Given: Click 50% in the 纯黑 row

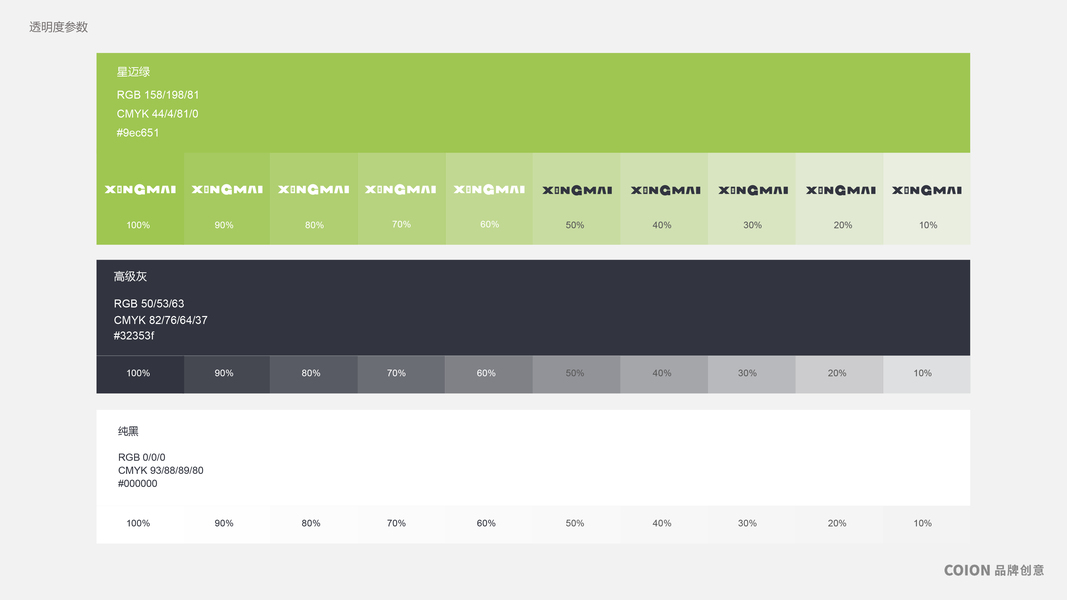Looking at the screenshot, I should (575, 523).
